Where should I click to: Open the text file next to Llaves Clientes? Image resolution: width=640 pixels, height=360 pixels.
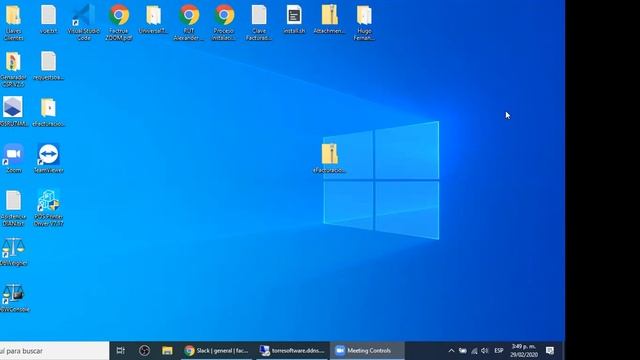[48, 20]
